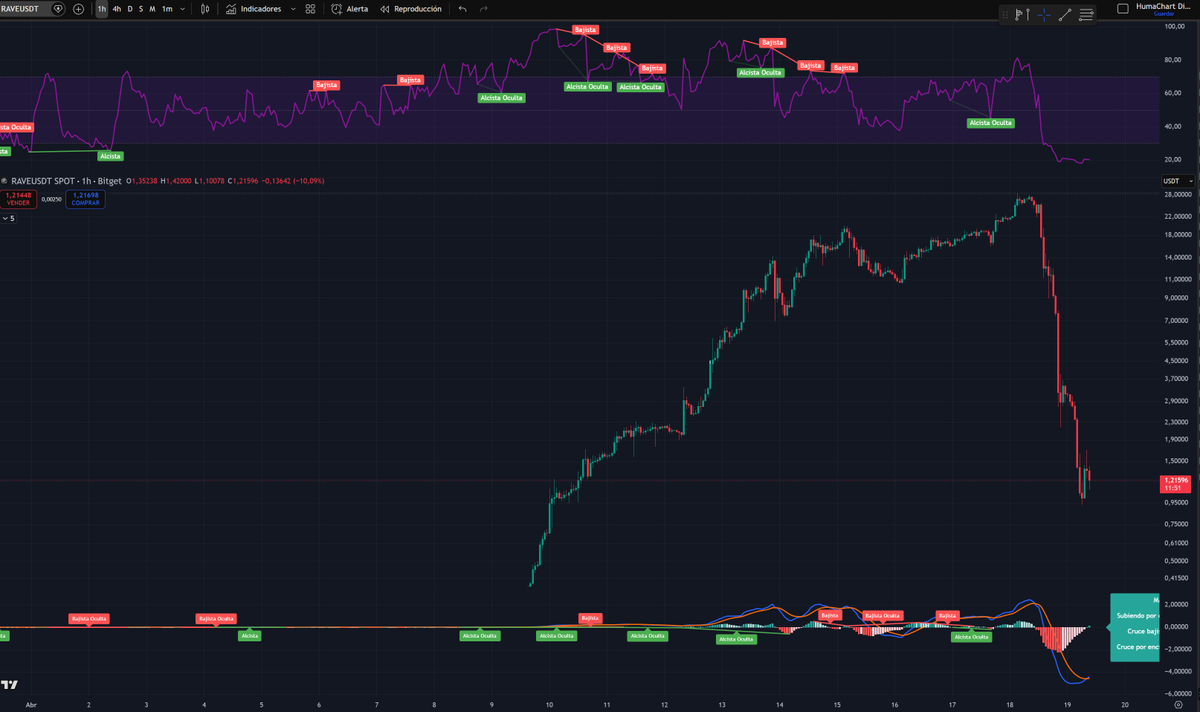The image size is (1200, 712).
Task: Click the Guardar save link
Action: click(1163, 14)
